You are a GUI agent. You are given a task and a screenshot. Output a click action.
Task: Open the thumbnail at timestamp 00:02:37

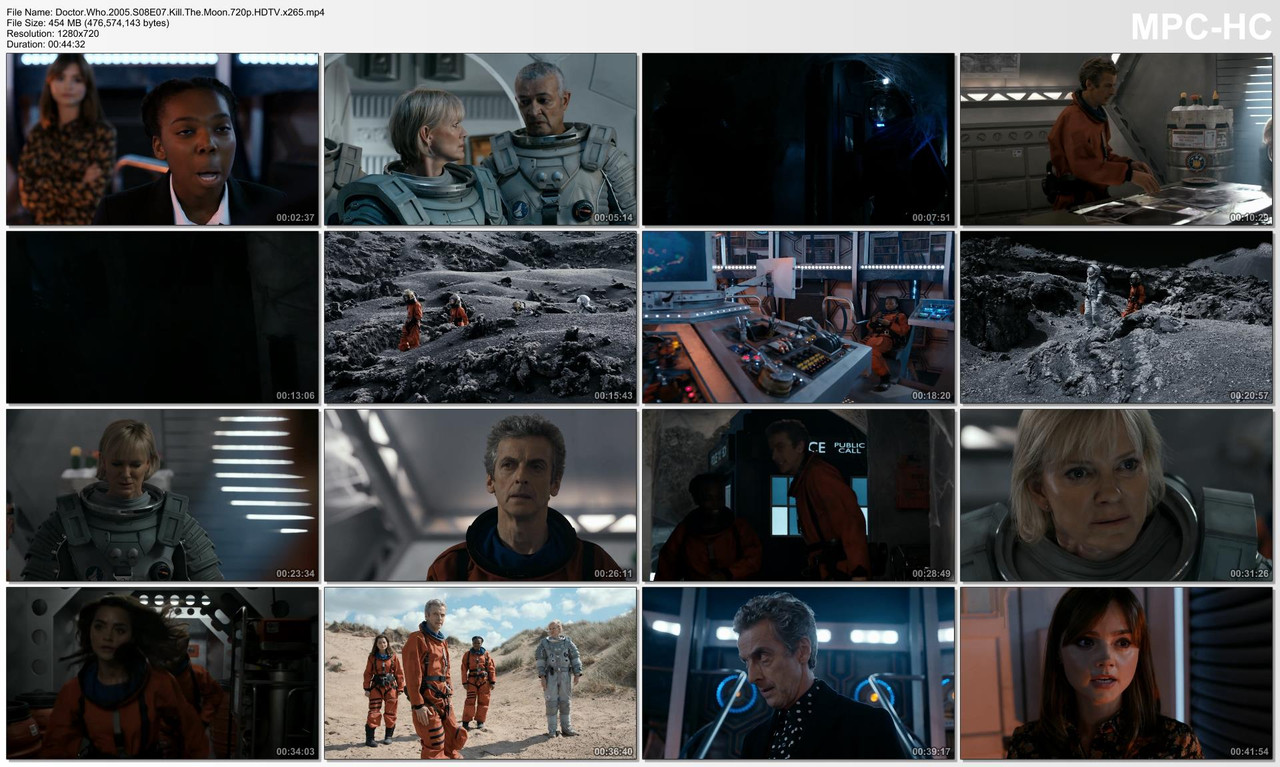[160, 139]
